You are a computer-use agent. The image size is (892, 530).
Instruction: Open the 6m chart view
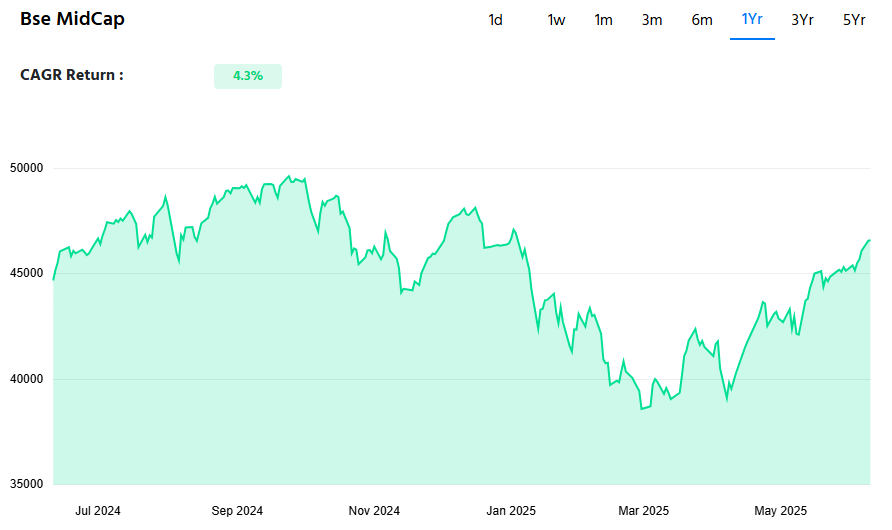click(701, 20)
